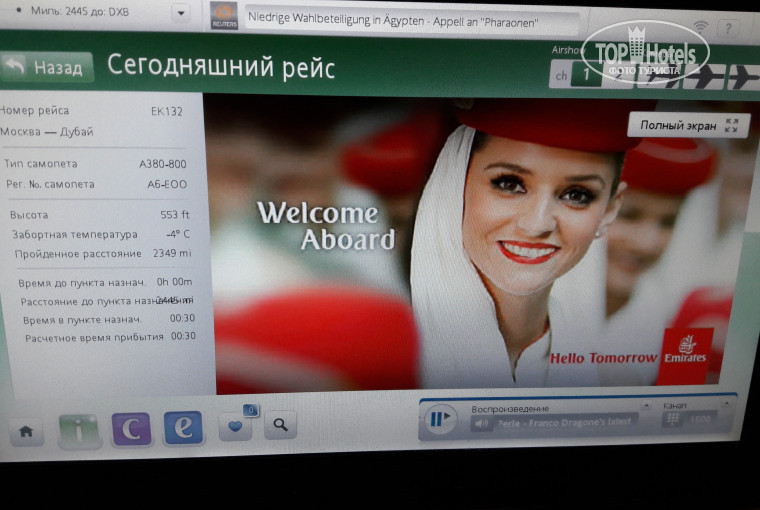Click the Миль: 2445 до: DXB text
This screenshot has width=760, height=510.
(80, 11)
